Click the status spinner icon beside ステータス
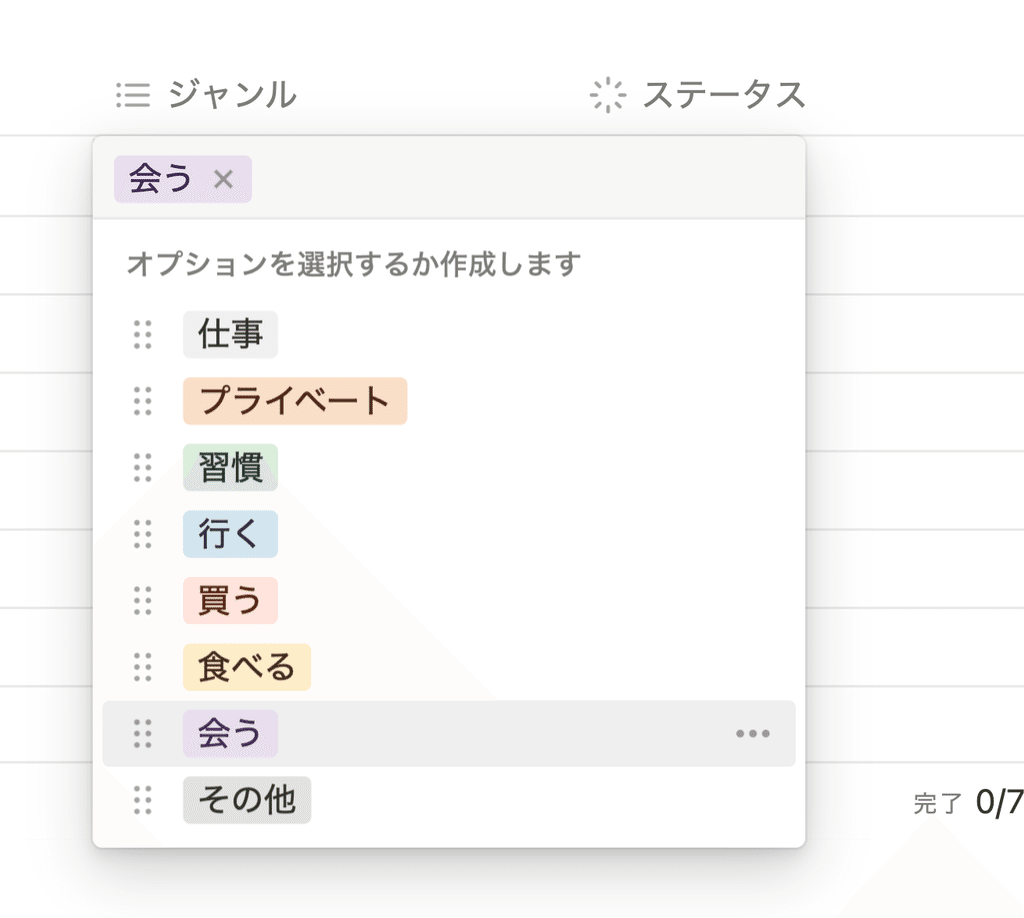The height and width of the screenshot is (918, 1024). point(608,95)
